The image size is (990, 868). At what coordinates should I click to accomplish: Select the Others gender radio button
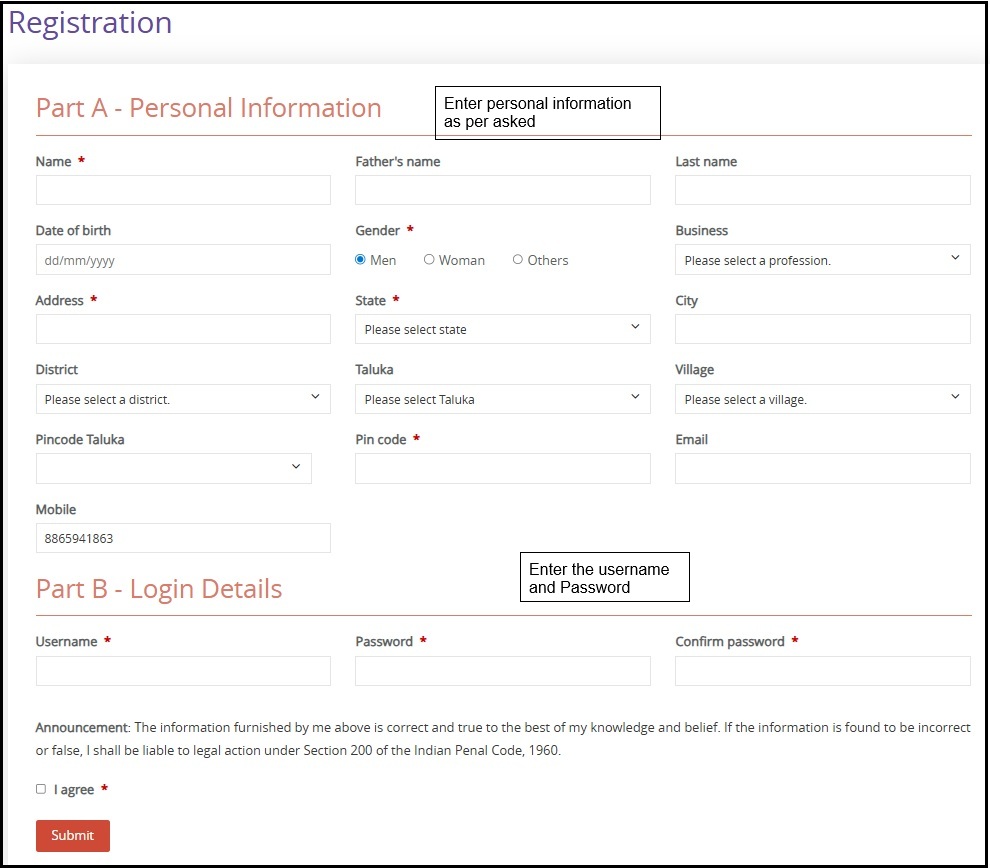518,260
